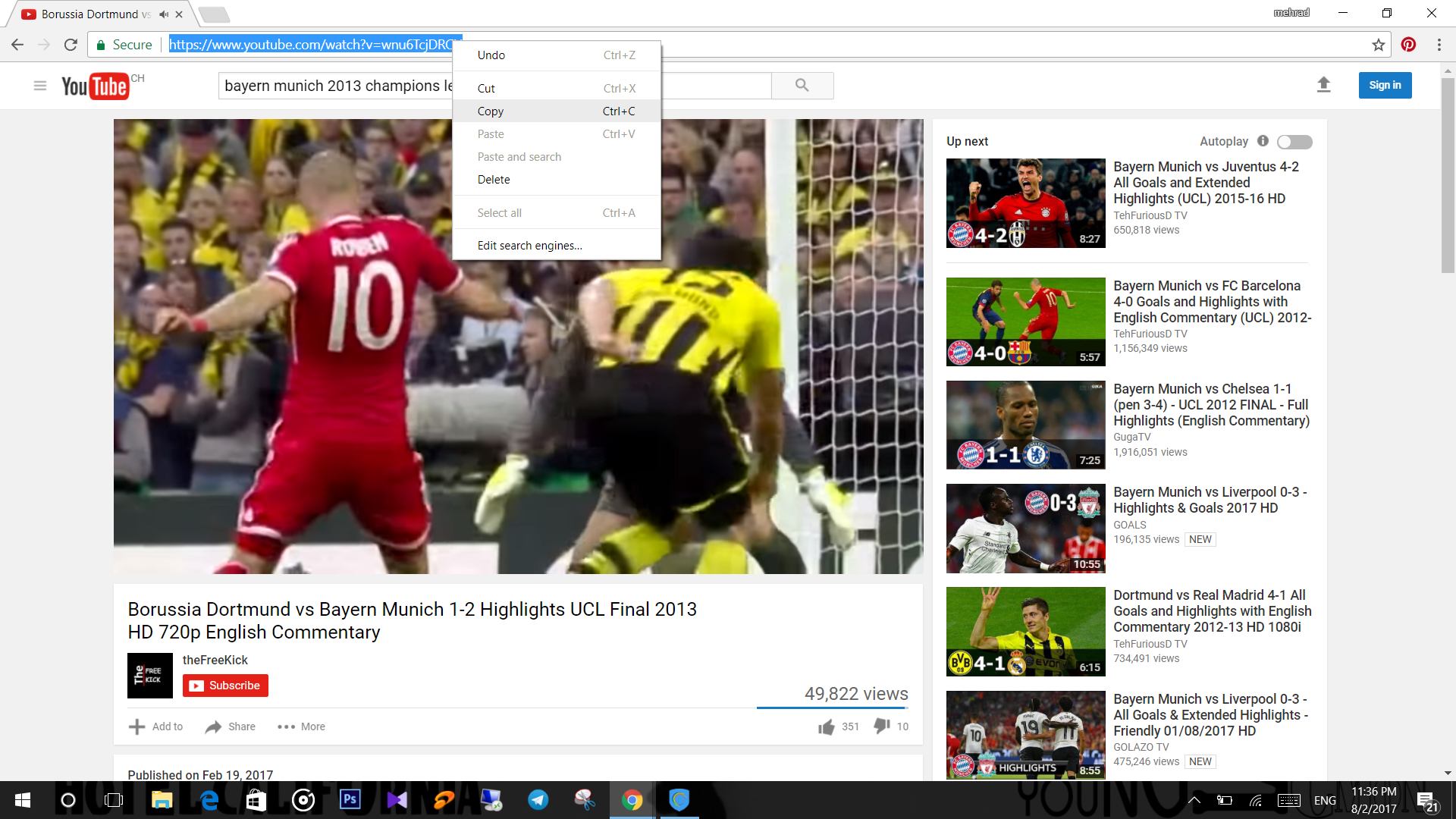1456x819 pixels.
Task: Dislike the video with thumbs down icon
Action: (x=880, y=726)
